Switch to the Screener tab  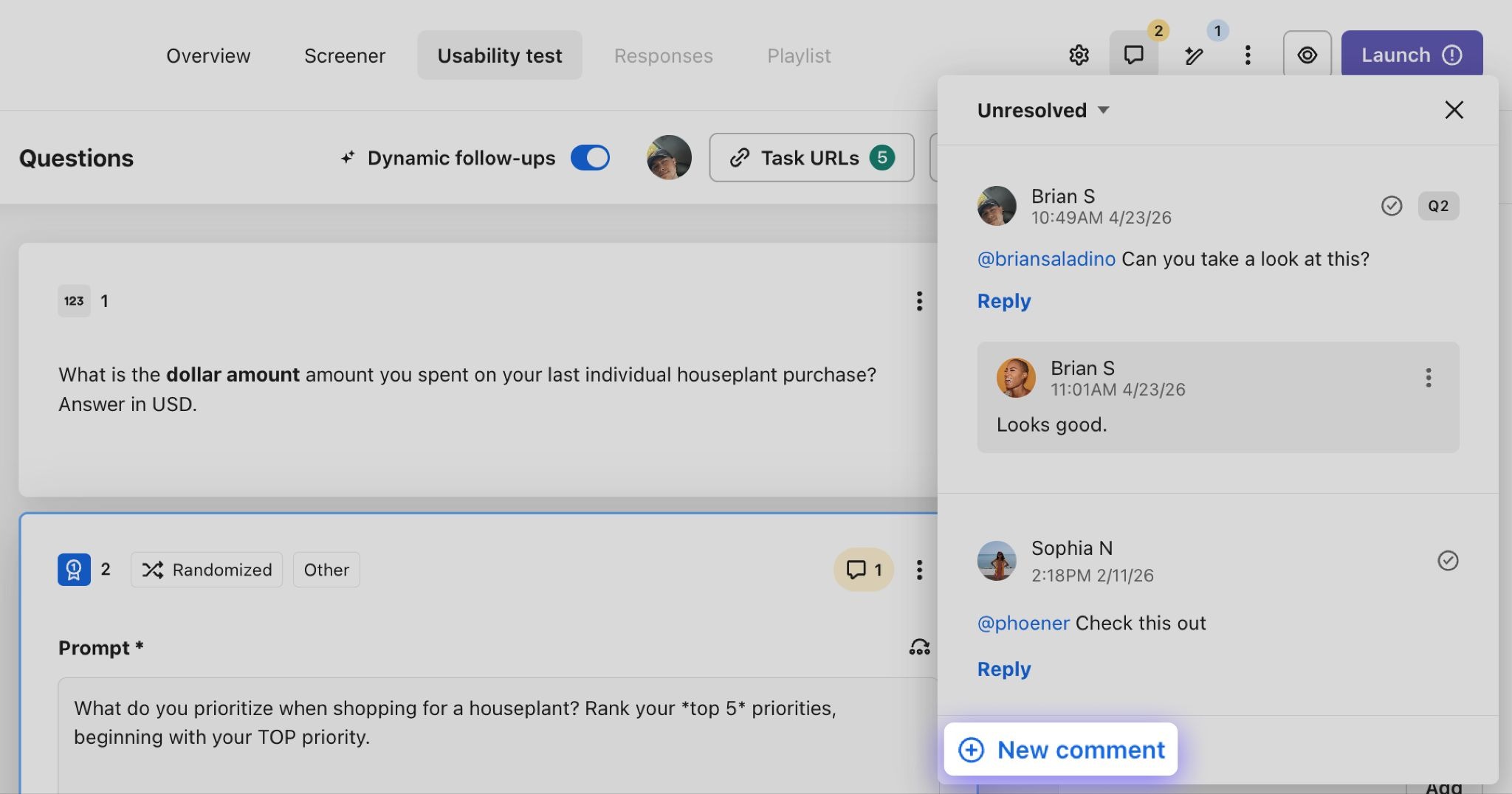click(344, 56)
